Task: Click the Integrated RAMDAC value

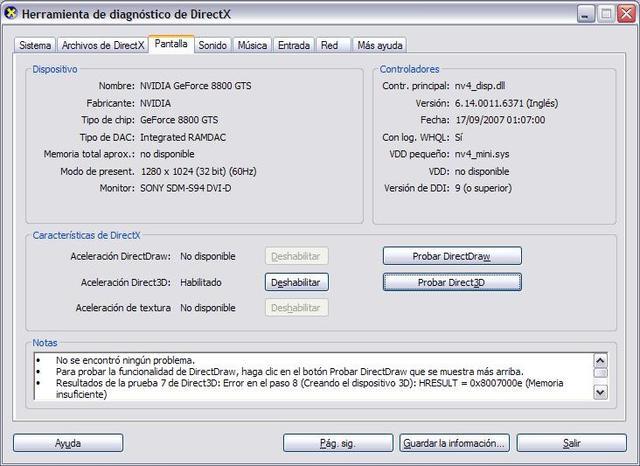Action: [x=183, y=137]
